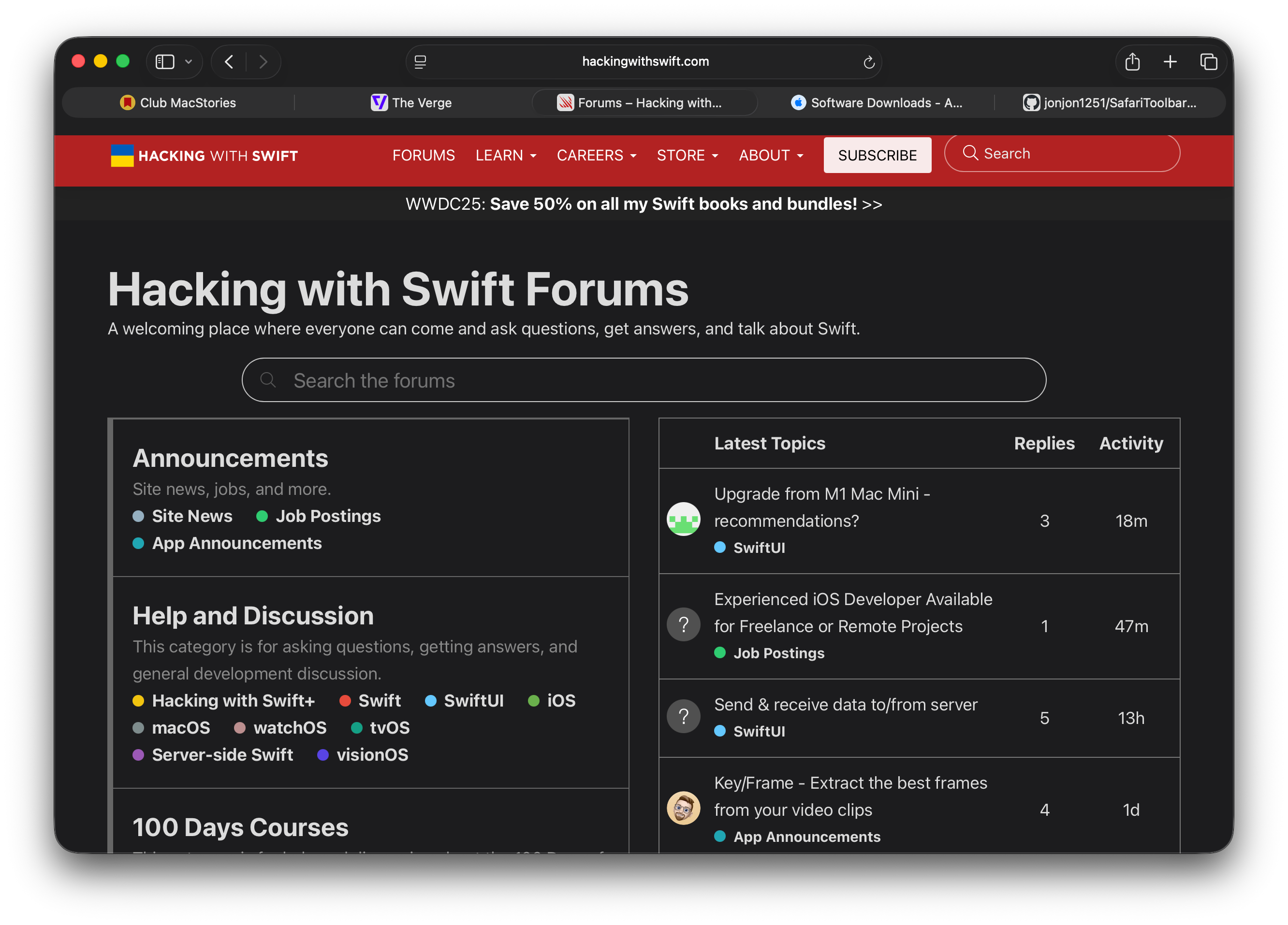Image resolution: width=1288 pixels, height=925 pixels.
Task: Switch to Club MacStories tab
Action: pyautogui.click(x=178, y=103)
